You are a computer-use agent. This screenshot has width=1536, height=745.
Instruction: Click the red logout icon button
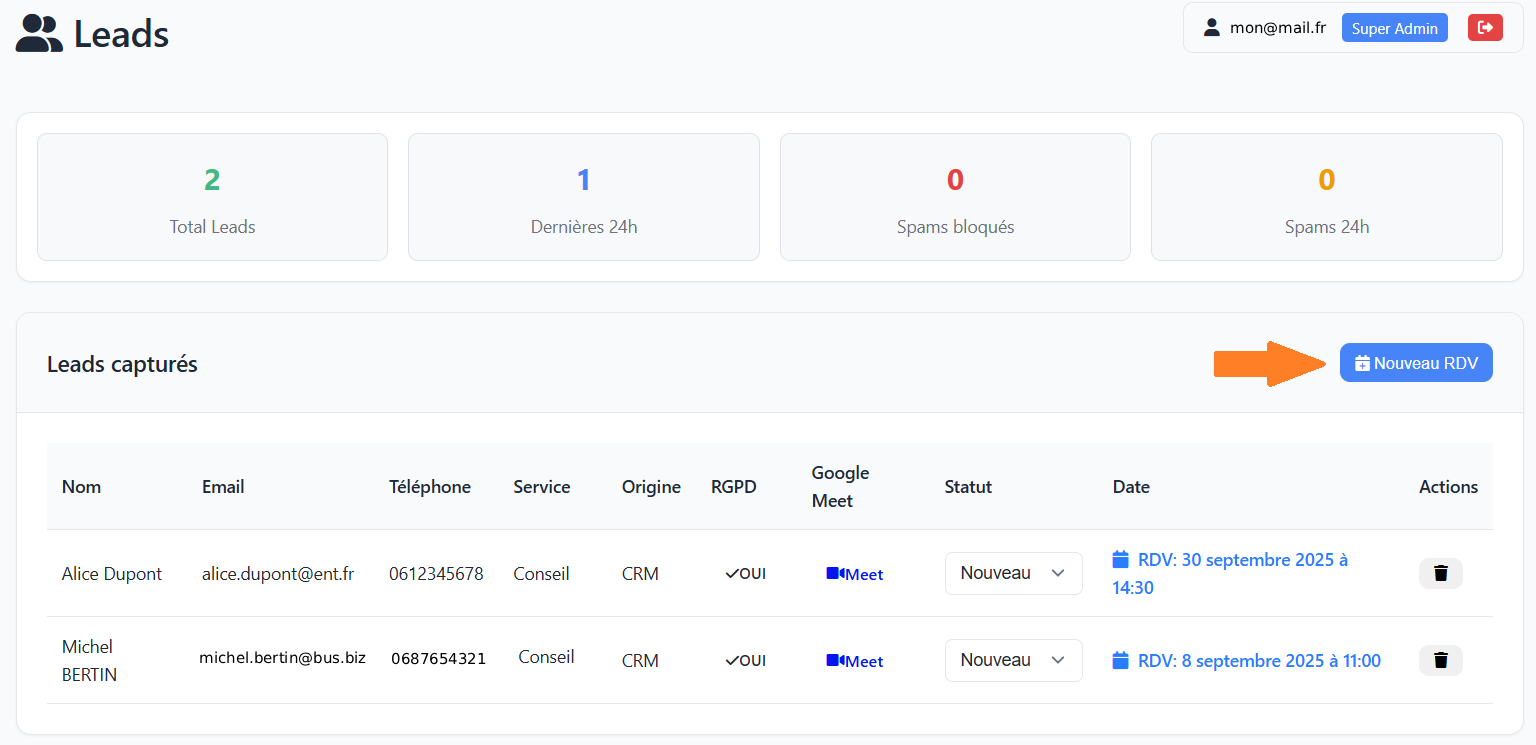[1485, 28]
